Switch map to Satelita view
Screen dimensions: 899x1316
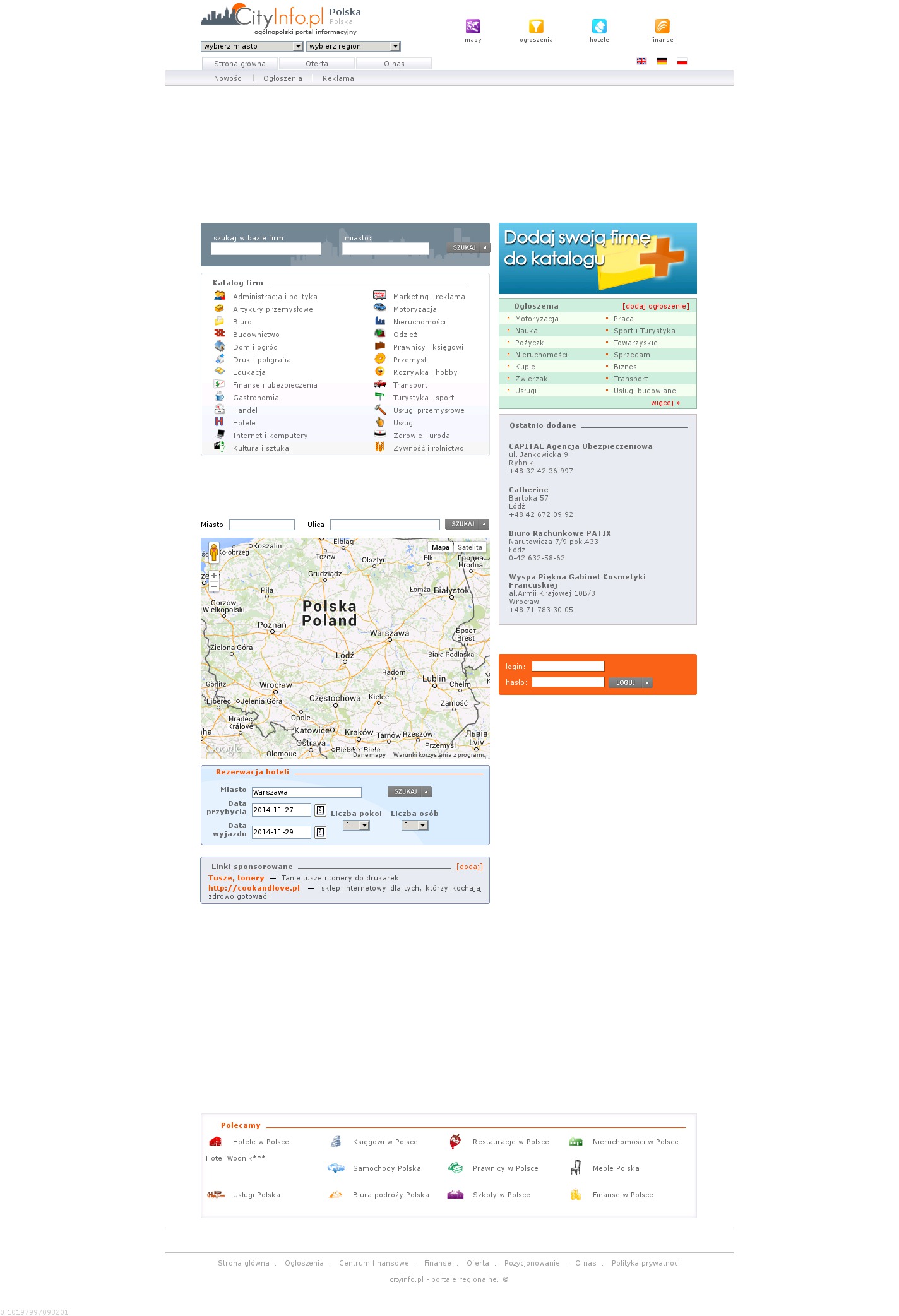470,547
